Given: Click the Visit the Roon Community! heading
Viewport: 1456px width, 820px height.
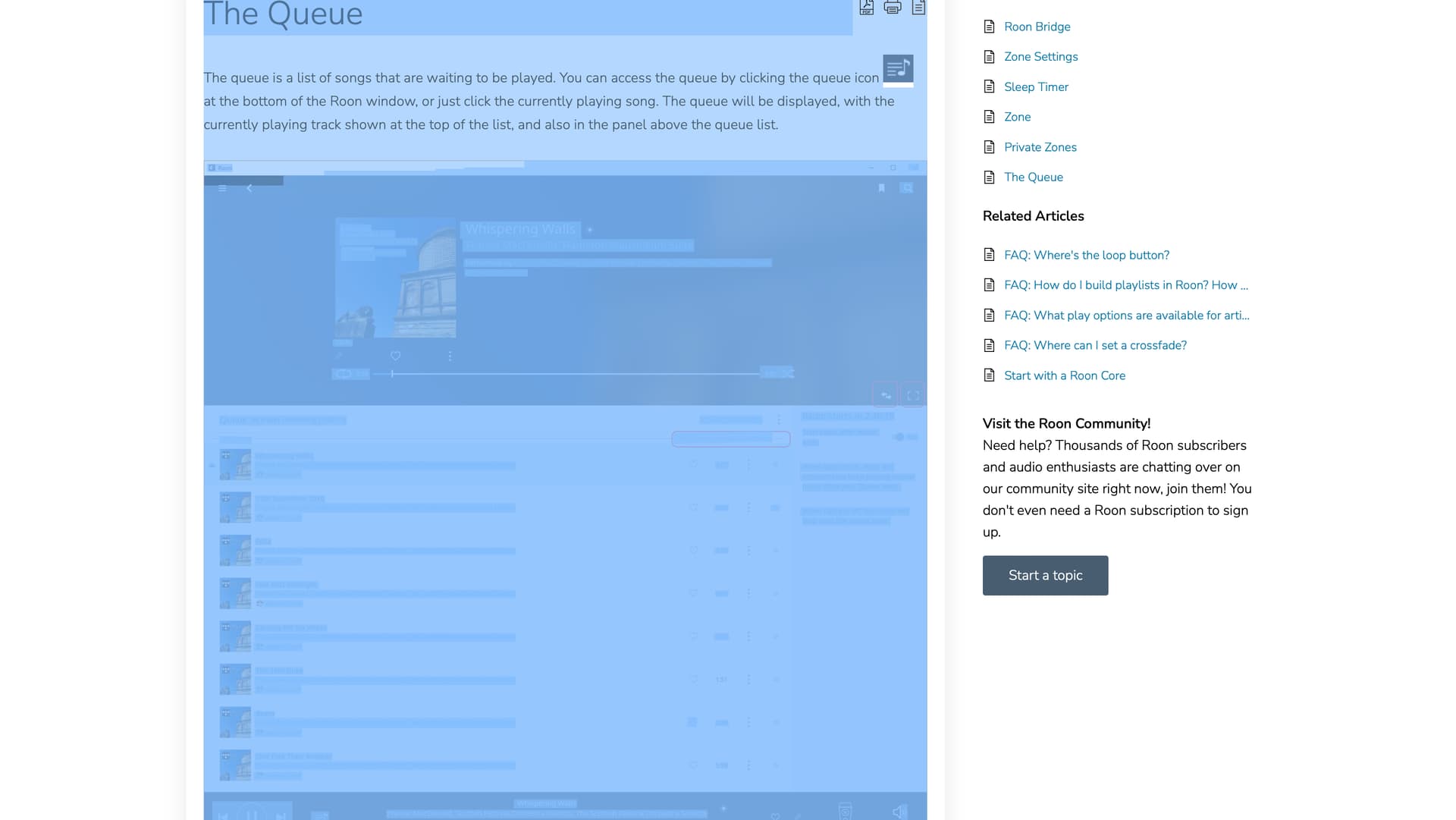Looking at the screenshot, I should [1066, 423].
